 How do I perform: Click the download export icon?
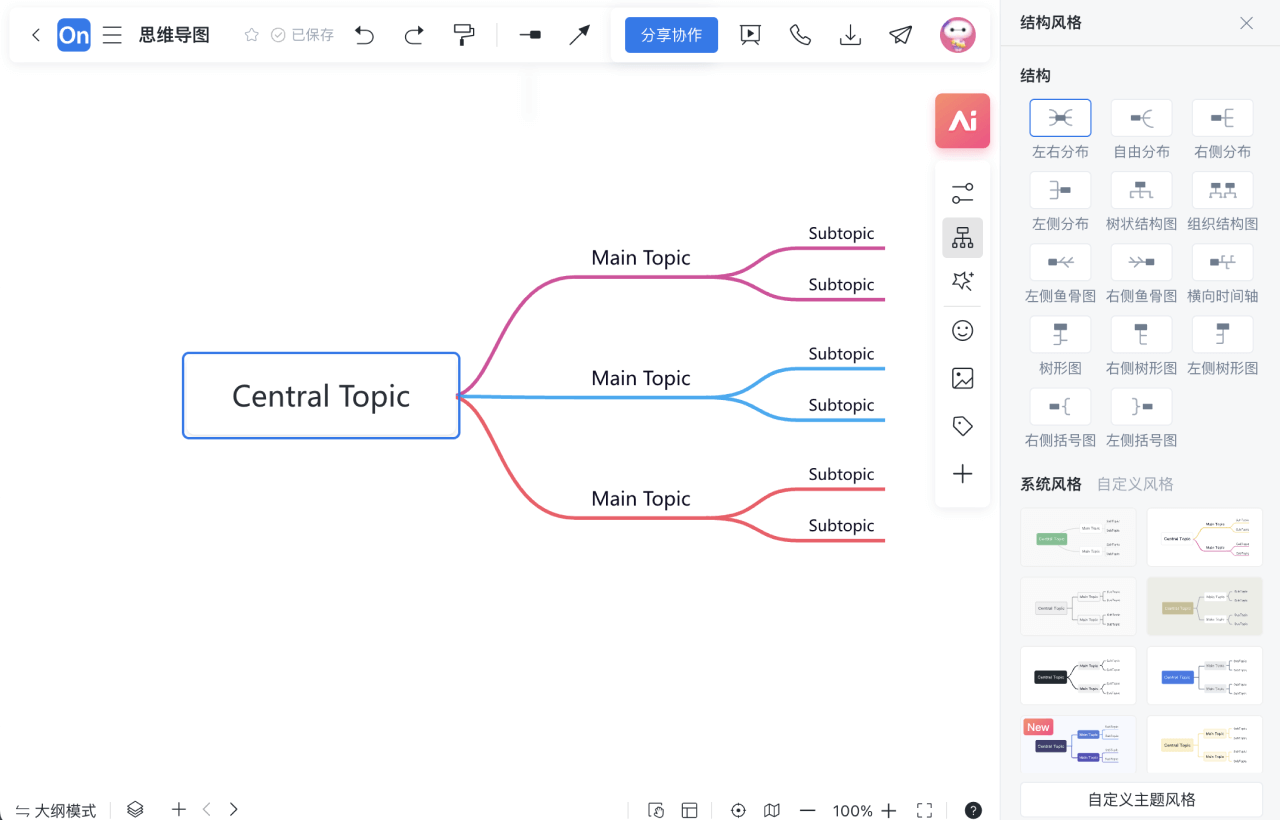[850, 35]
